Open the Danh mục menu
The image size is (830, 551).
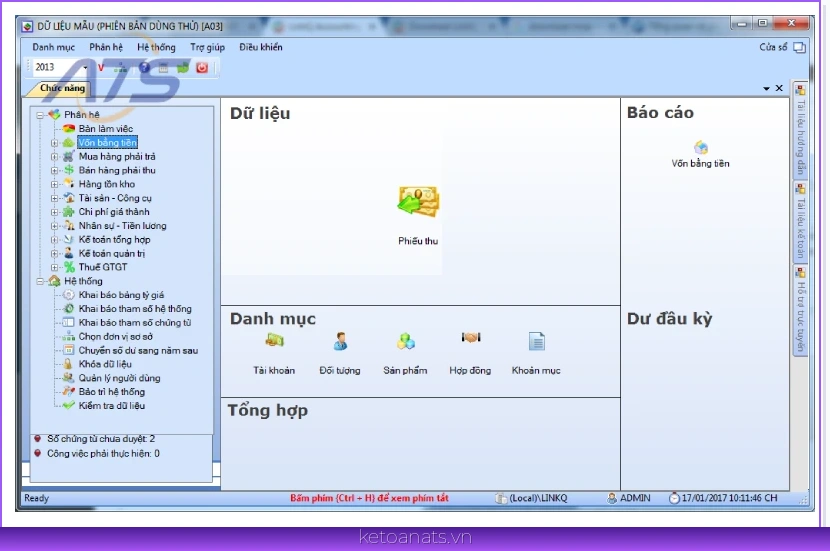pyautogui.click(x=53, y=47)
